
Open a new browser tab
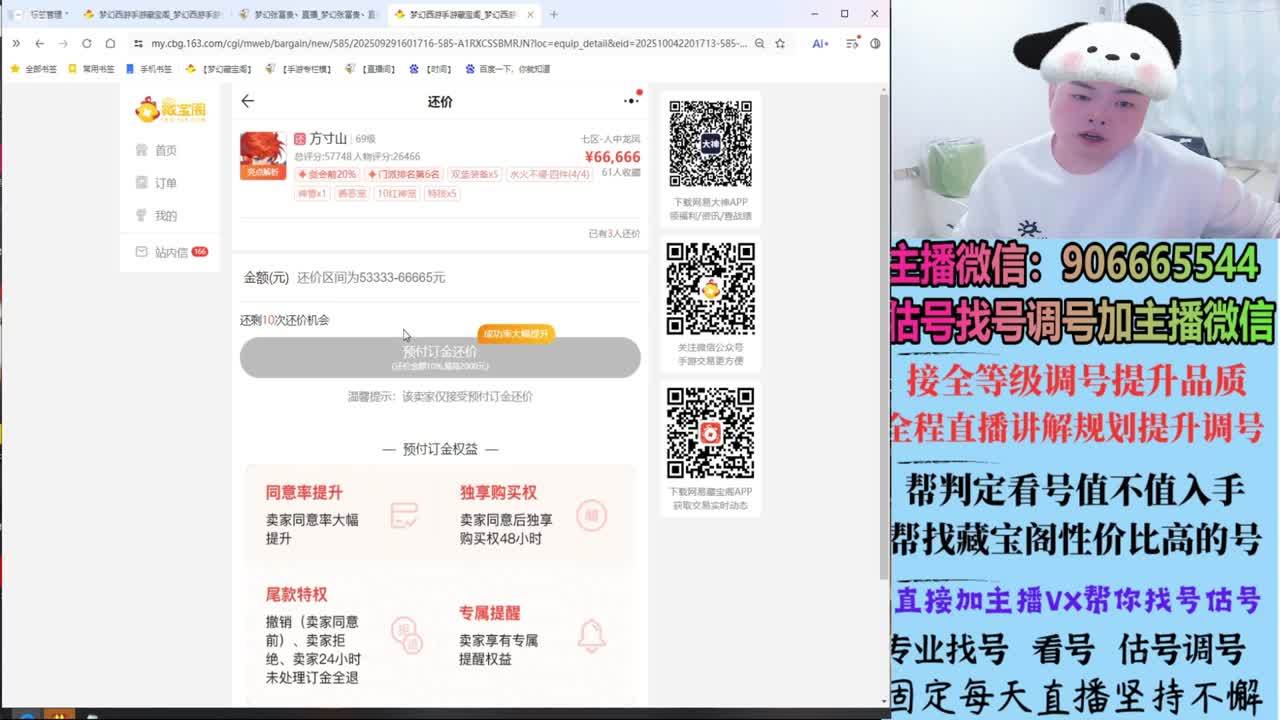553,14
